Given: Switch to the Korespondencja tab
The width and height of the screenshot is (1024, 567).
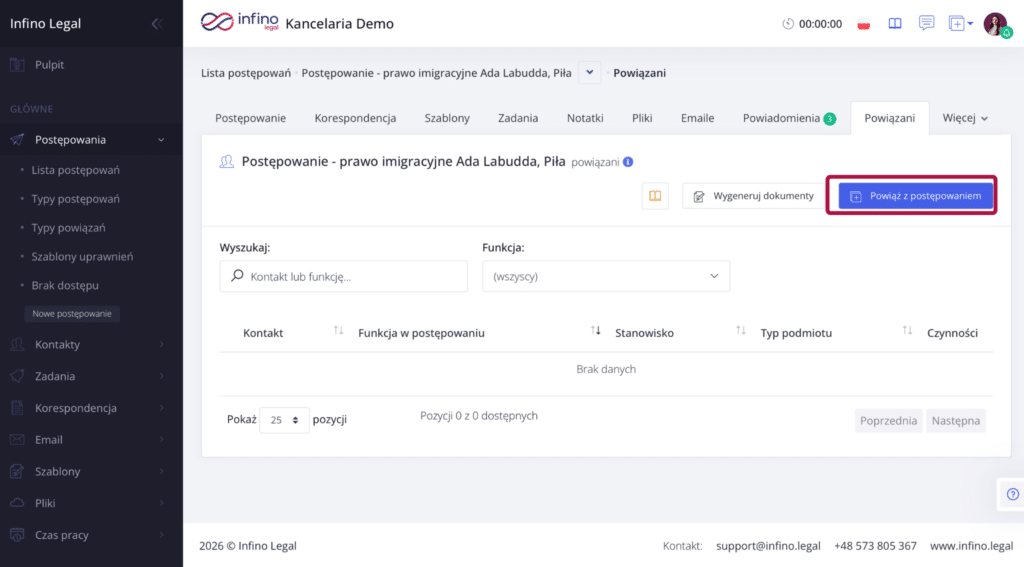Looking at the screenshot, I should pos(355,118).
